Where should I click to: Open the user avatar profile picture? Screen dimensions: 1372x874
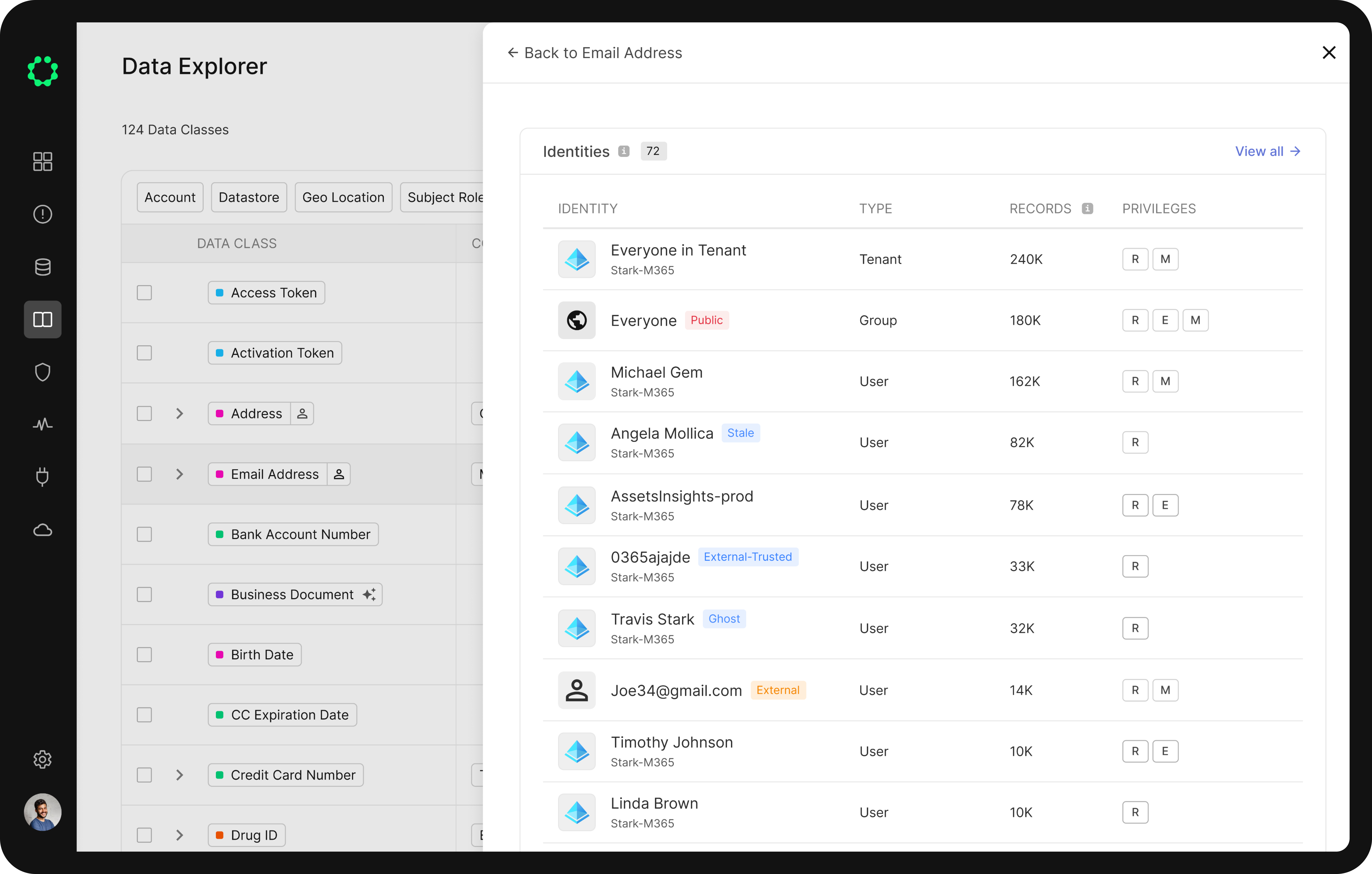pos(43,812)
